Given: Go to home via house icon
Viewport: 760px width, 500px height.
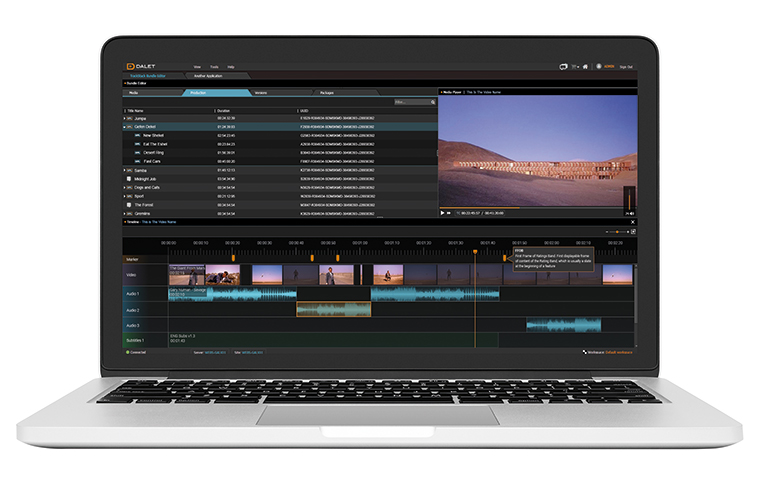Looking at the screenshot, I should point(586,66).
